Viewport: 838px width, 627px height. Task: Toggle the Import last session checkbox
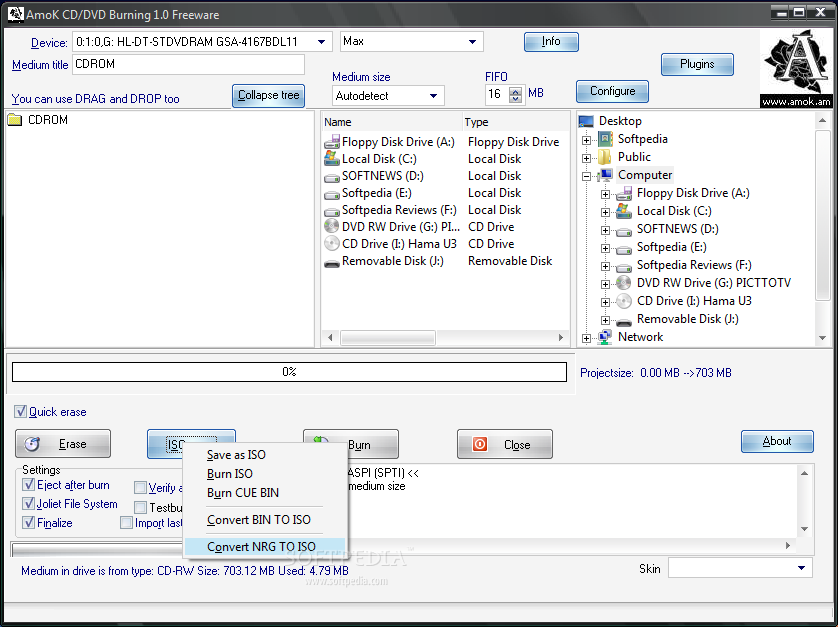click(126, 523)
